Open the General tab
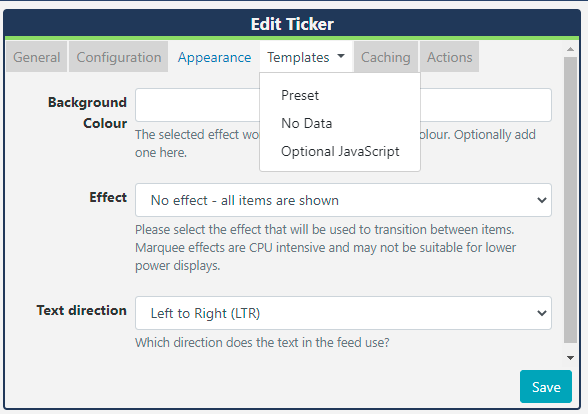The height and width of the screenshot is (414, 588). tap(37, 57)
